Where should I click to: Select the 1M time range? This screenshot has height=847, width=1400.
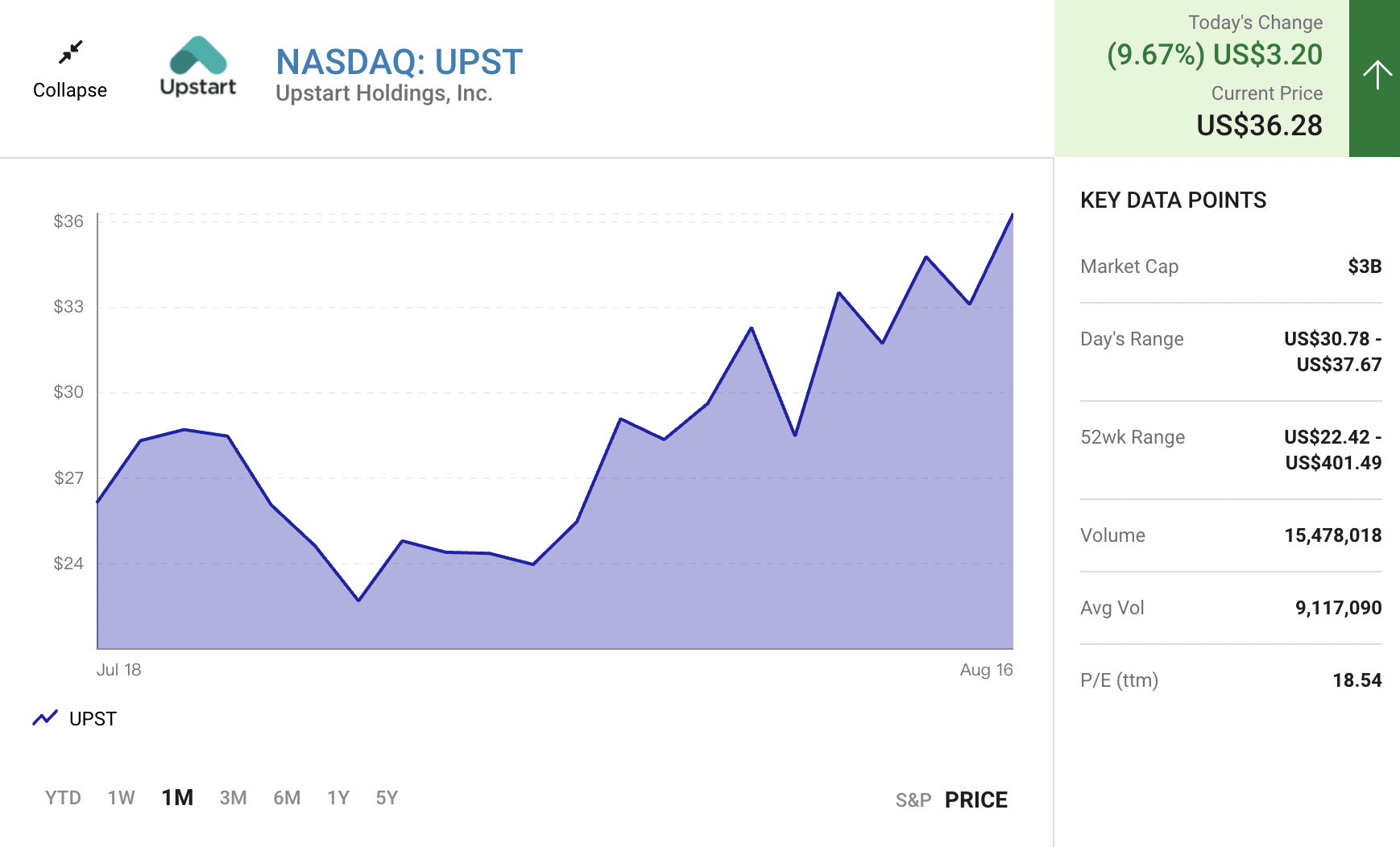click(x=177, y=798)
